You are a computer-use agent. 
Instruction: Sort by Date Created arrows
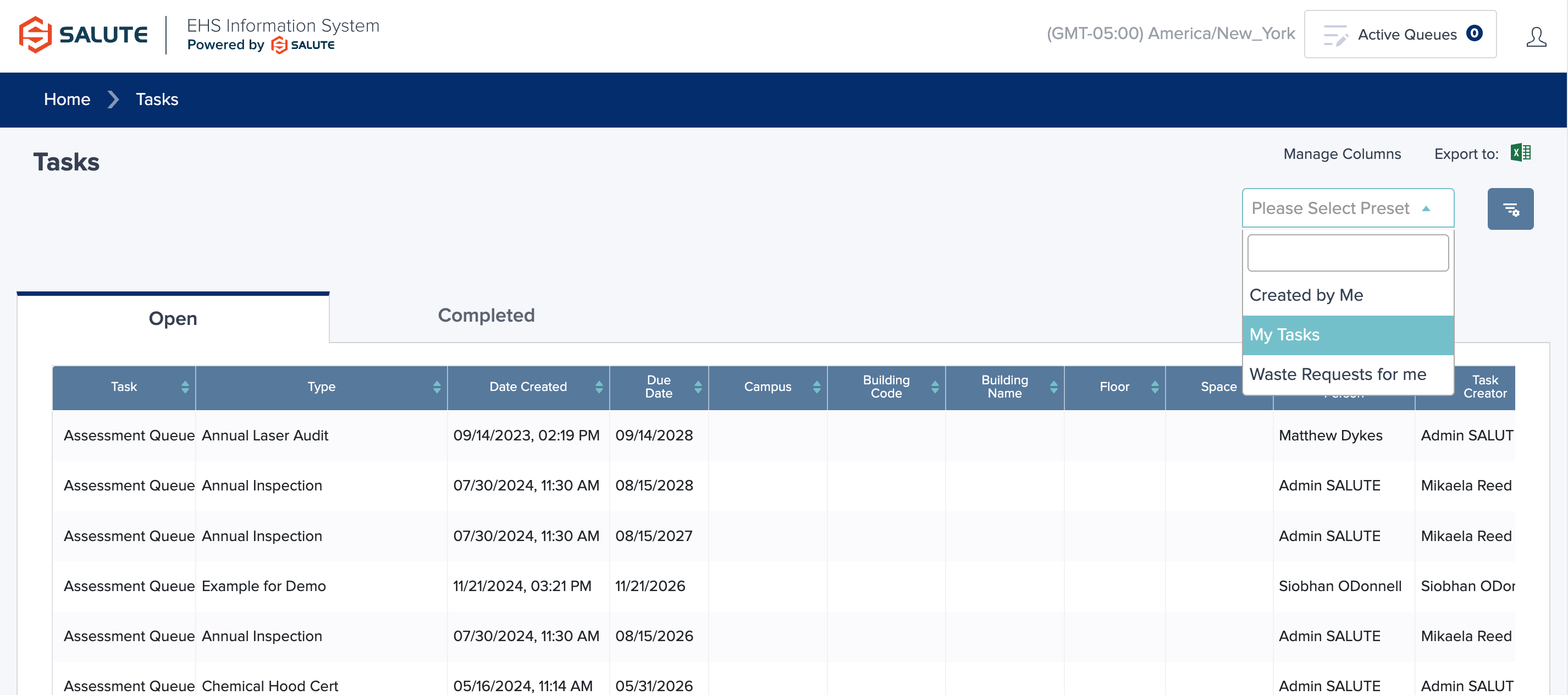pos(598,387)
